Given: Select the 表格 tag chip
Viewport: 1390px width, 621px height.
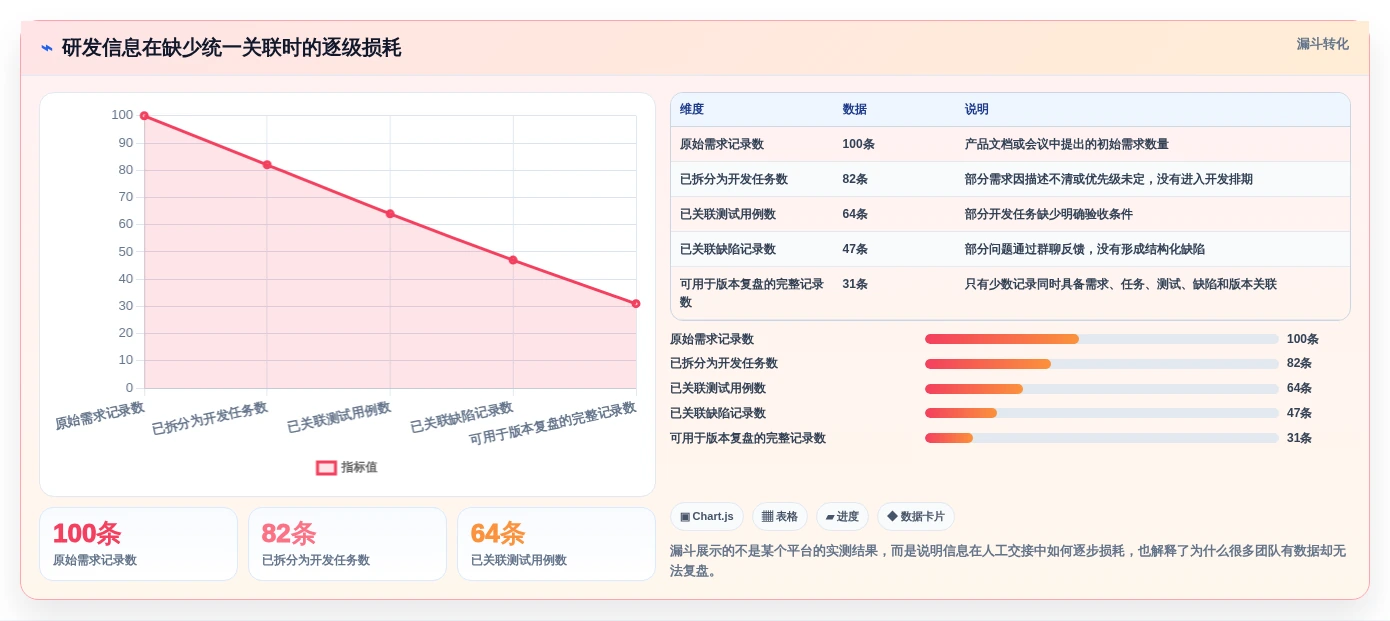Looking at the screenshot, I should pyautogui.click(x=780, y=517).
